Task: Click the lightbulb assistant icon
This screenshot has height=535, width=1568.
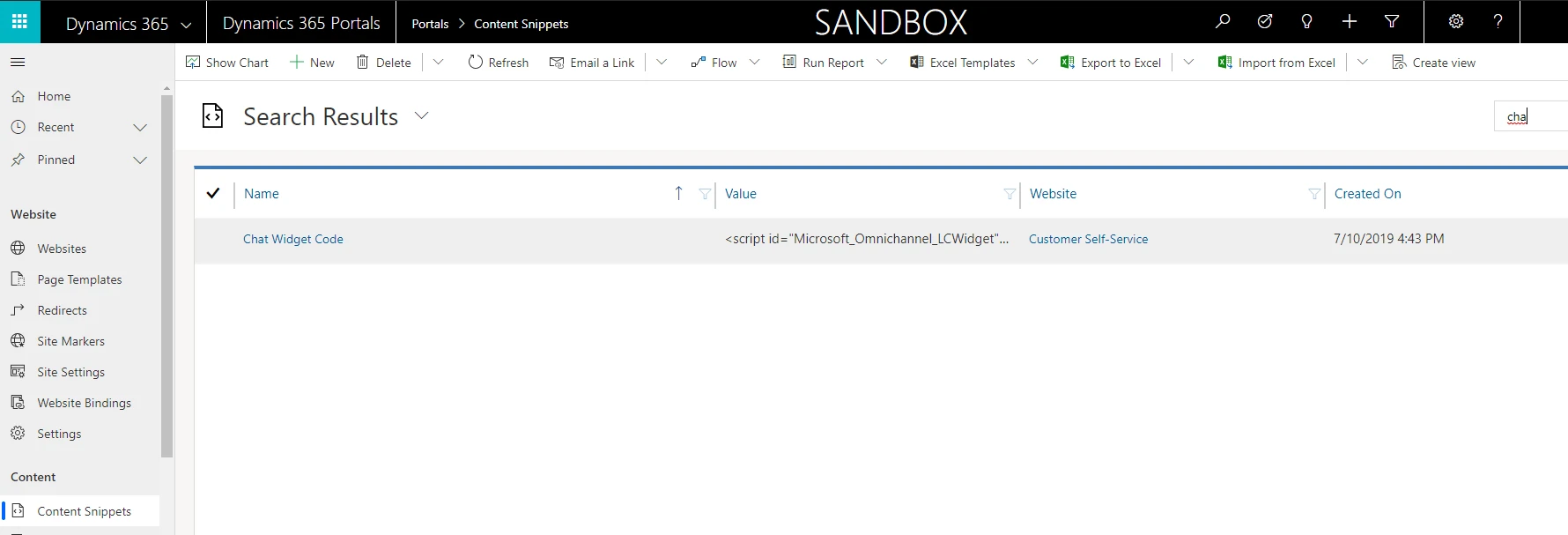Action: [1307, 21]
